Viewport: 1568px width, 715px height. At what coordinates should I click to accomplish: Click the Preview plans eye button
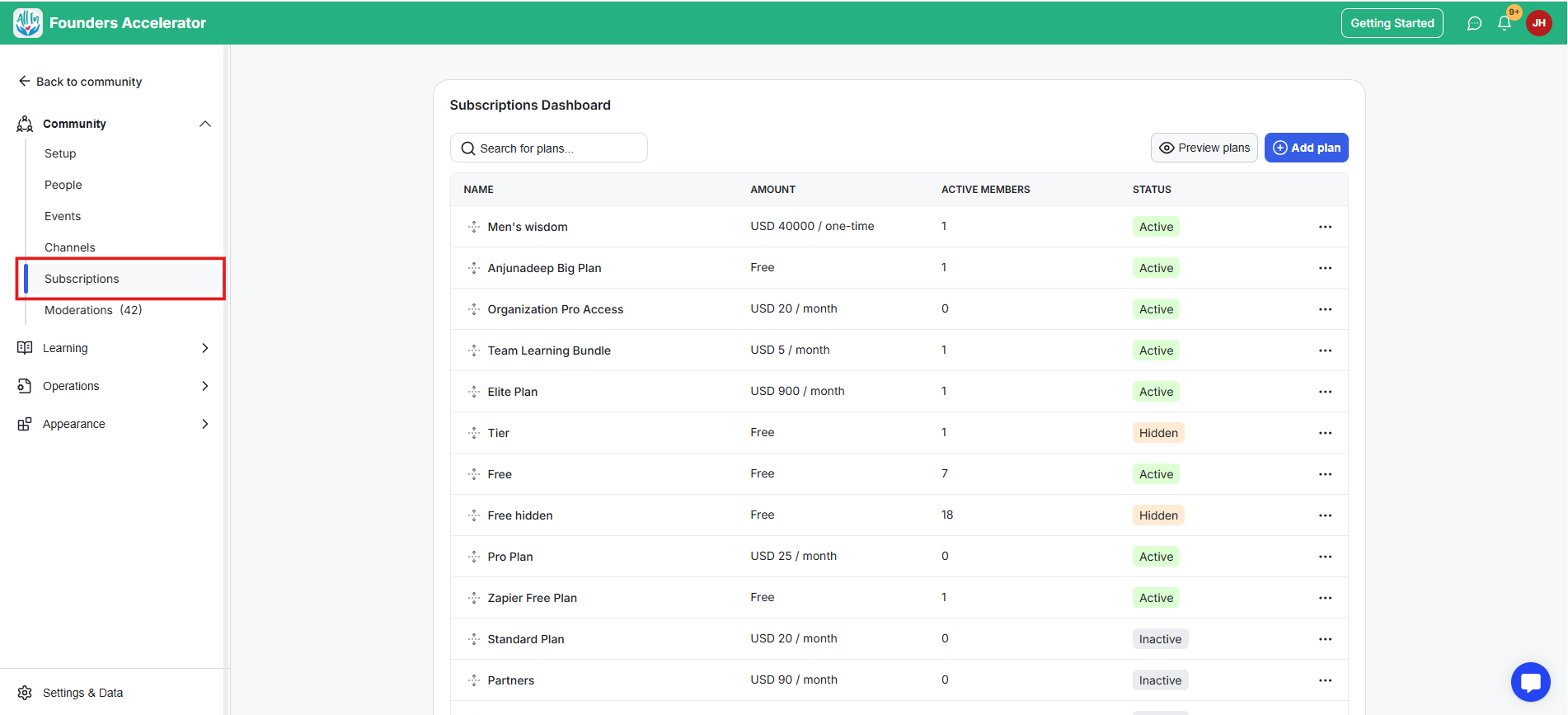coord(1204,148)
